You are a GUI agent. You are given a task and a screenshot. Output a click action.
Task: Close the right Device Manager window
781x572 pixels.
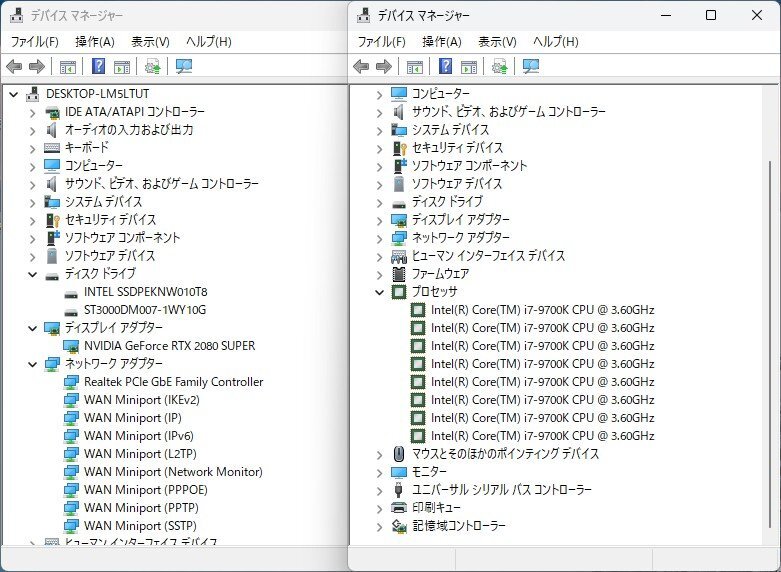pyautogui.click(x=757, y=15)
